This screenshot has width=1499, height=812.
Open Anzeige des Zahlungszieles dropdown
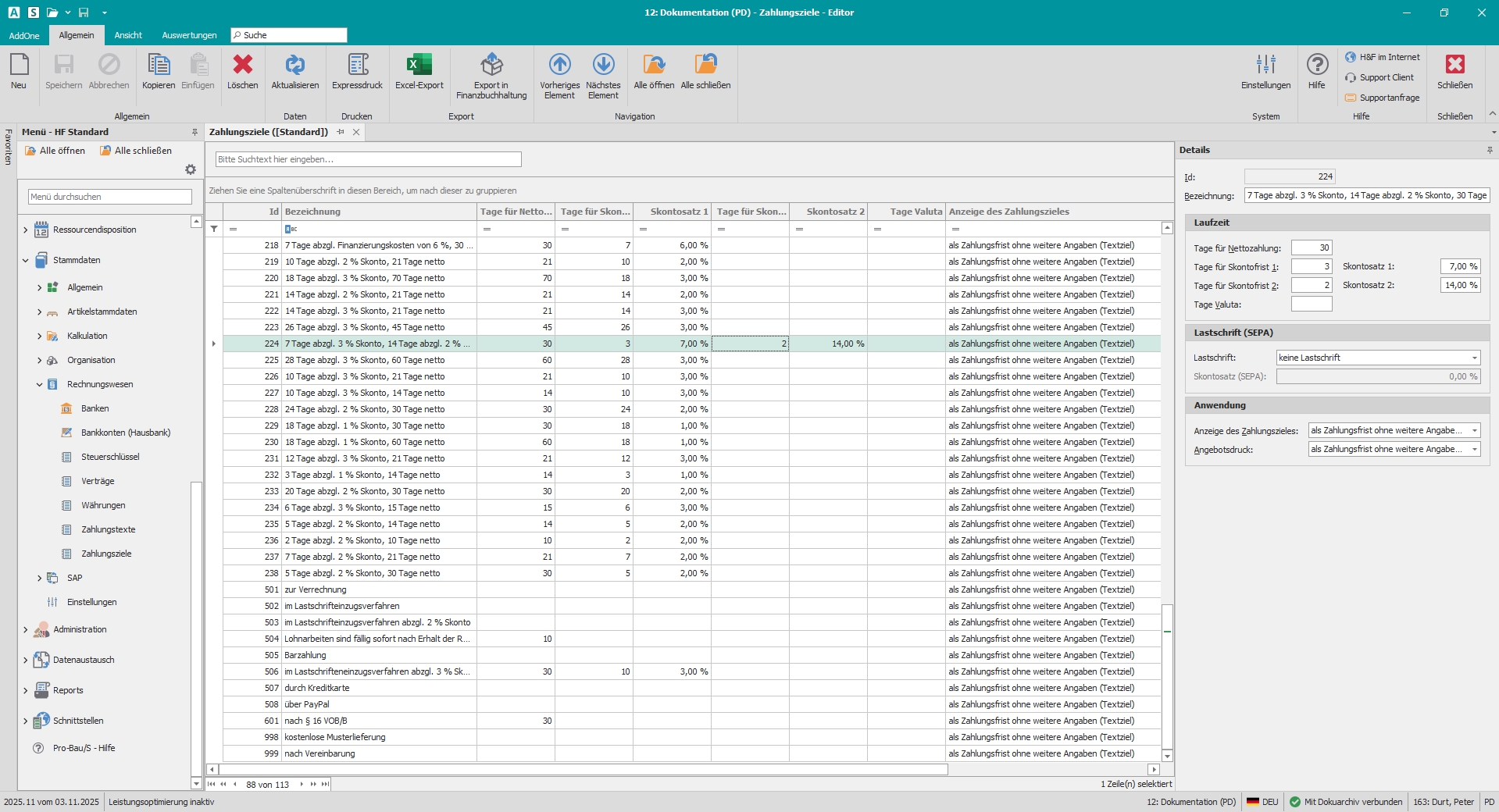coord(1474,431)
